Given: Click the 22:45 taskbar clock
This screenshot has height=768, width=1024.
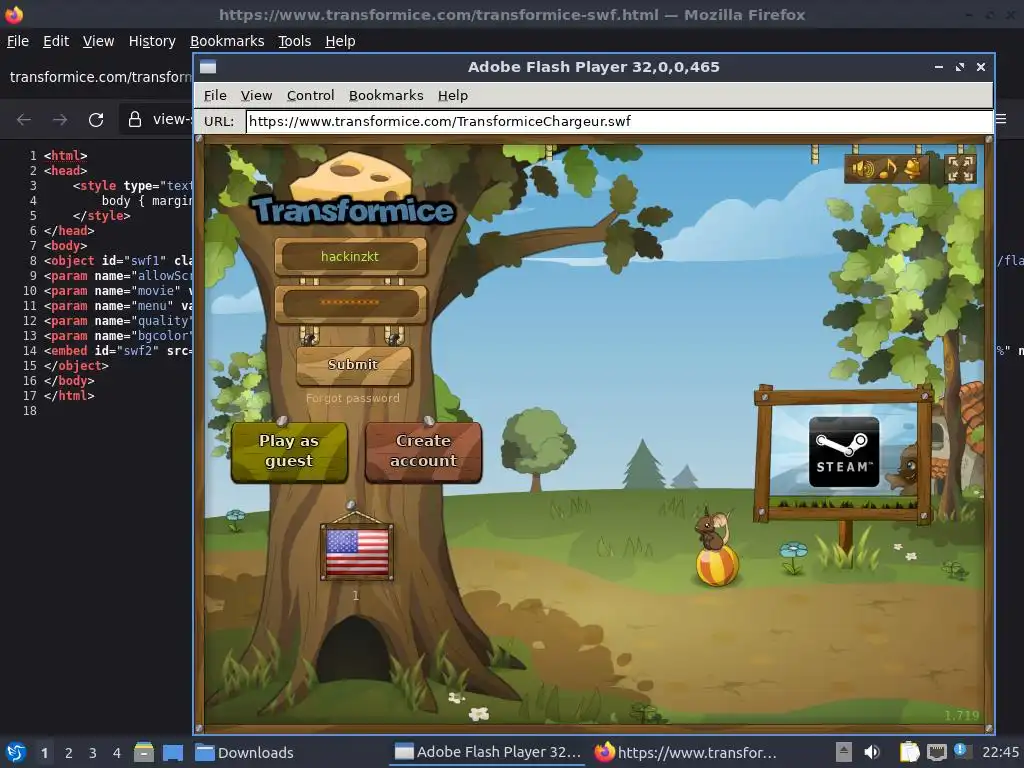Looking at the screenshot, I should pos(1000,752).
